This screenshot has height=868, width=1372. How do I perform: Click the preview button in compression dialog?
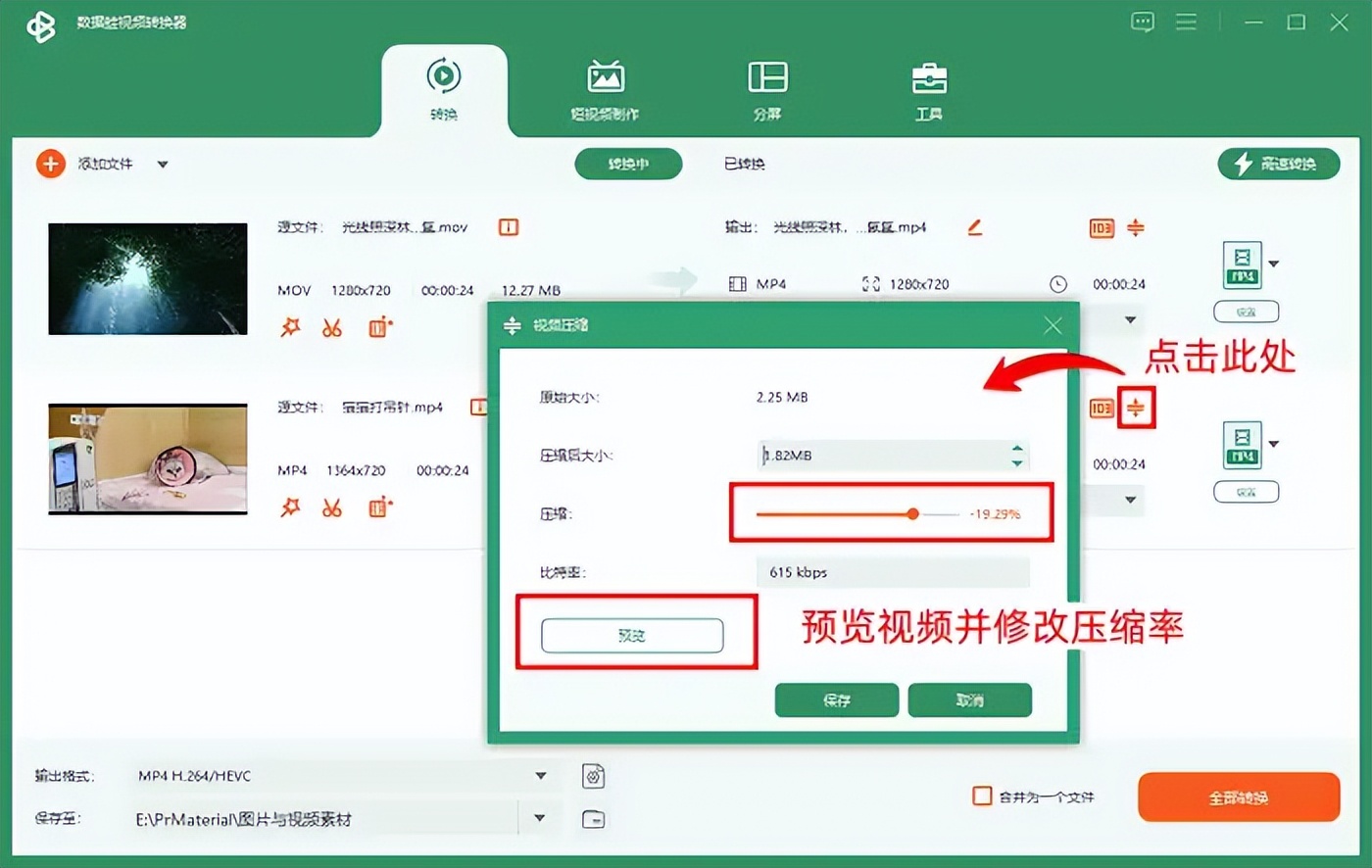[x=632, y=636]
